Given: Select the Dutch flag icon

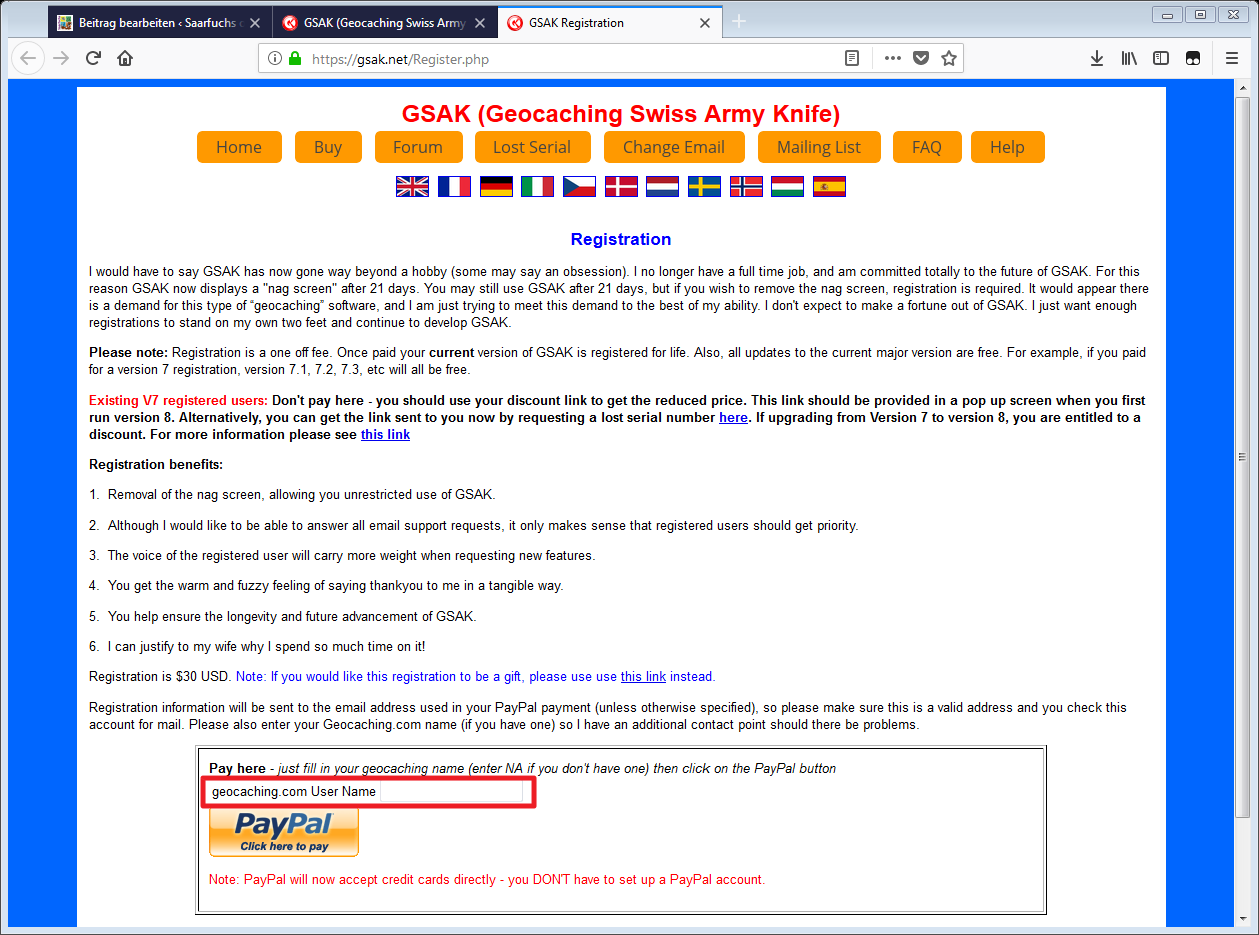Looking at the screenshot, I should [x=662, y=186].
